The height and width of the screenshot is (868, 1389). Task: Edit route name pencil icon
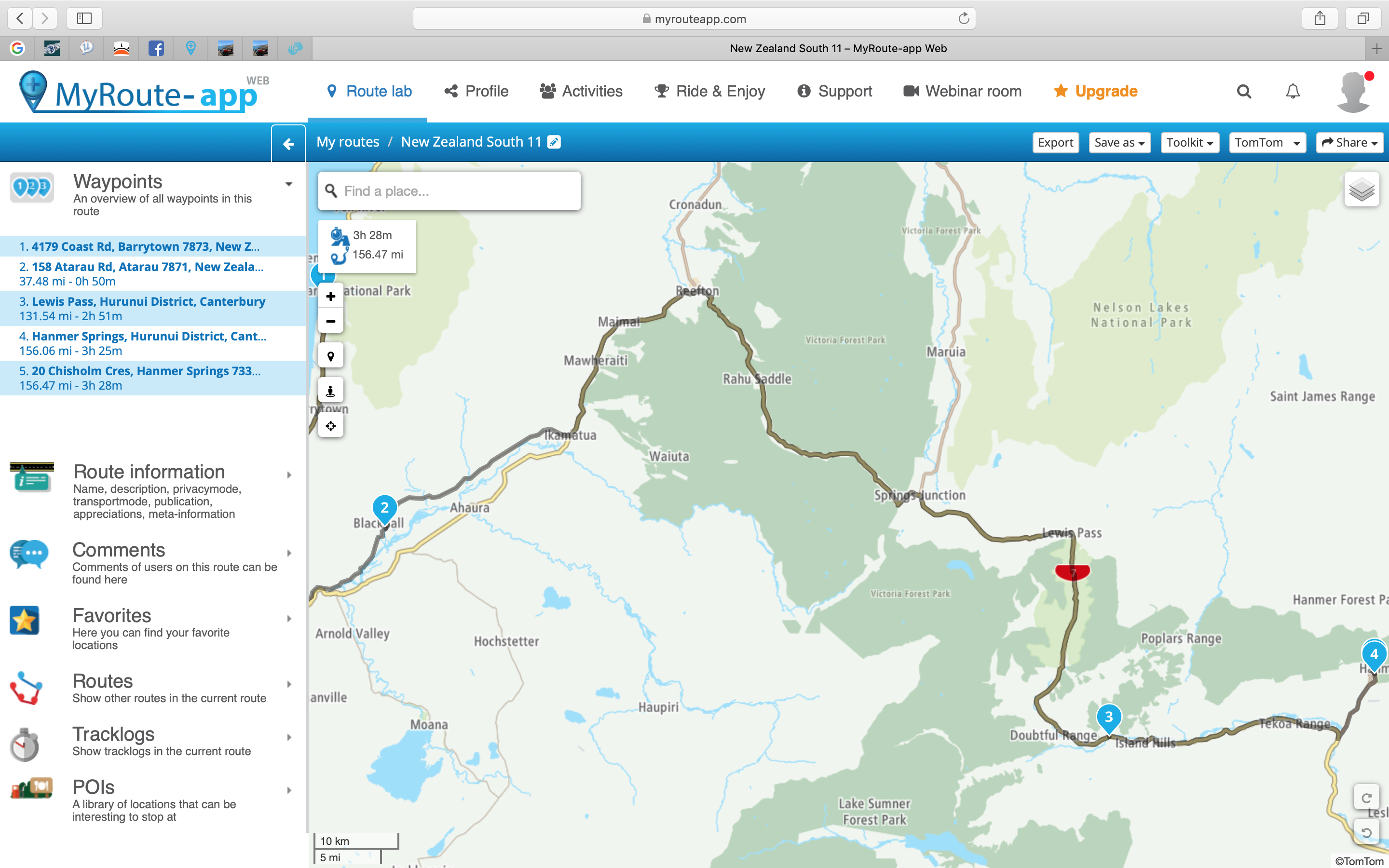[x=554, y=142]
